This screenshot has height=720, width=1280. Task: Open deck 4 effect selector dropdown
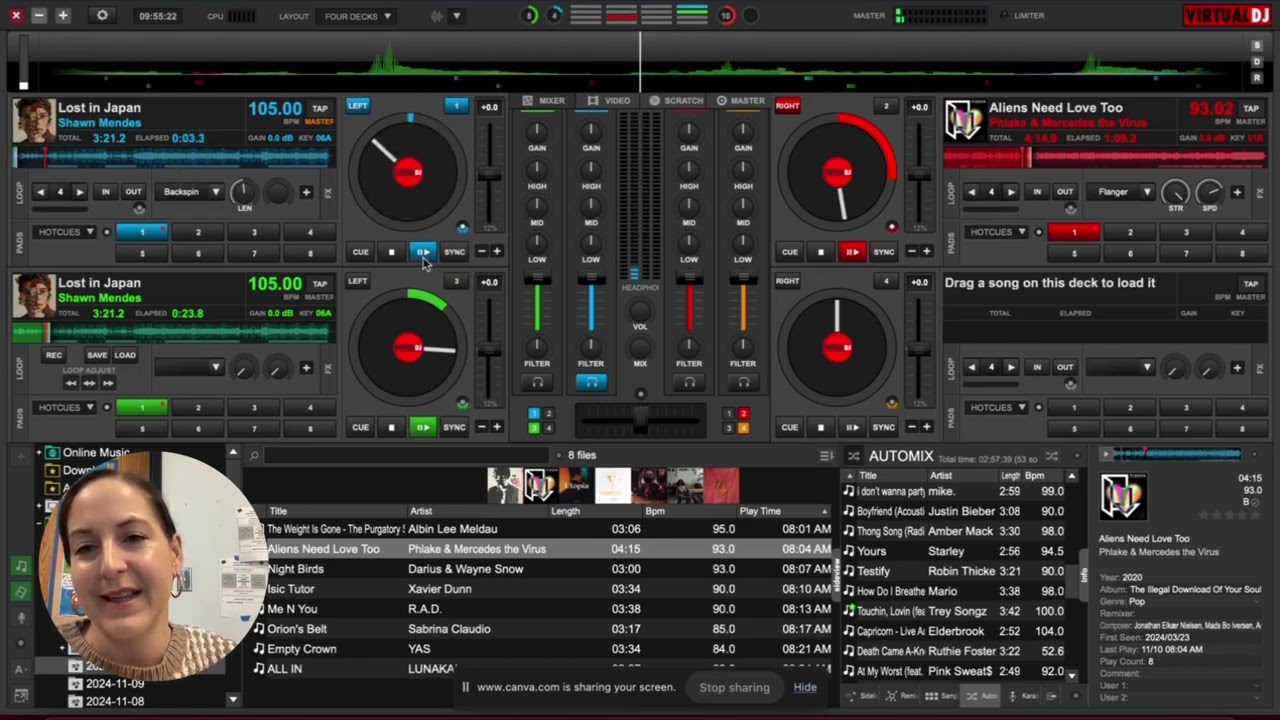point(1119,368)
